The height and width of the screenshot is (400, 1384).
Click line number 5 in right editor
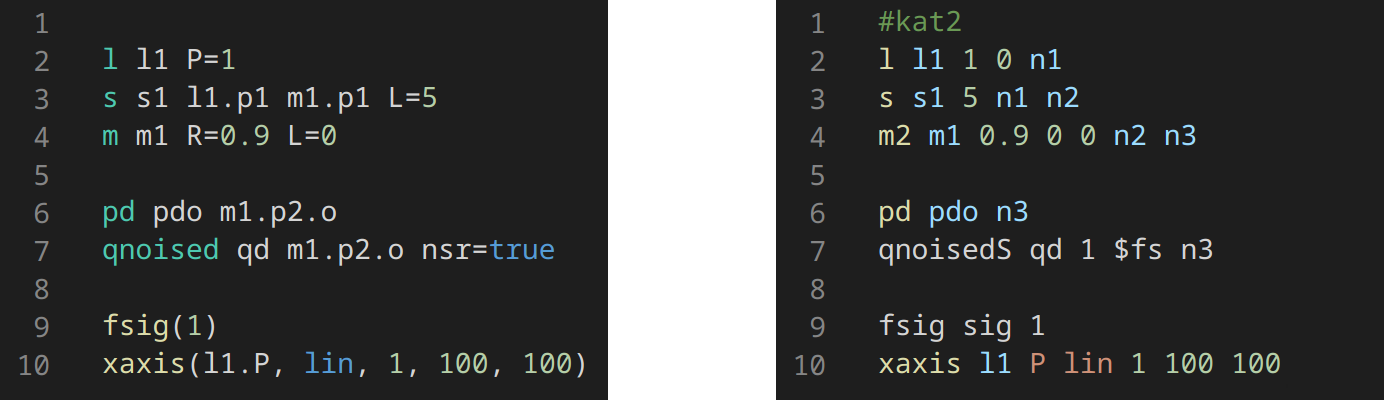(818, 175)
